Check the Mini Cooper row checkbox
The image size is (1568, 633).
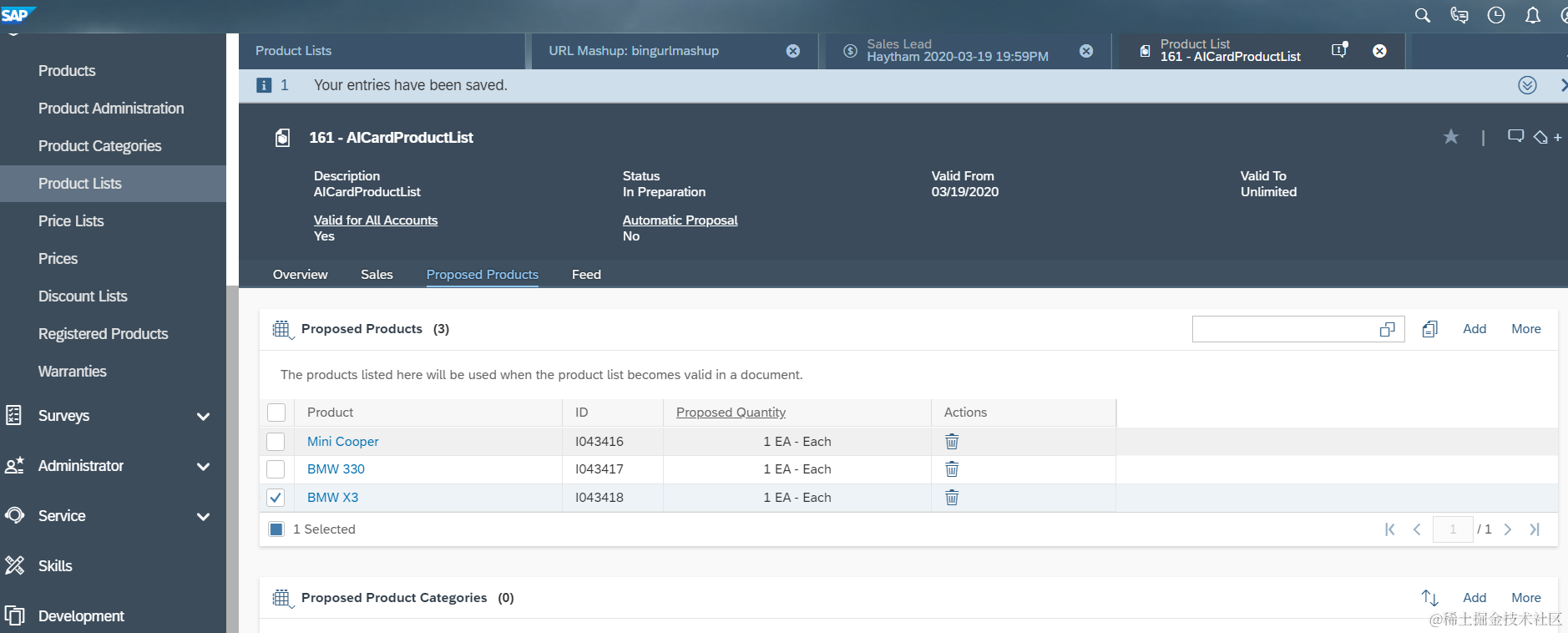(x=276, y=442)
